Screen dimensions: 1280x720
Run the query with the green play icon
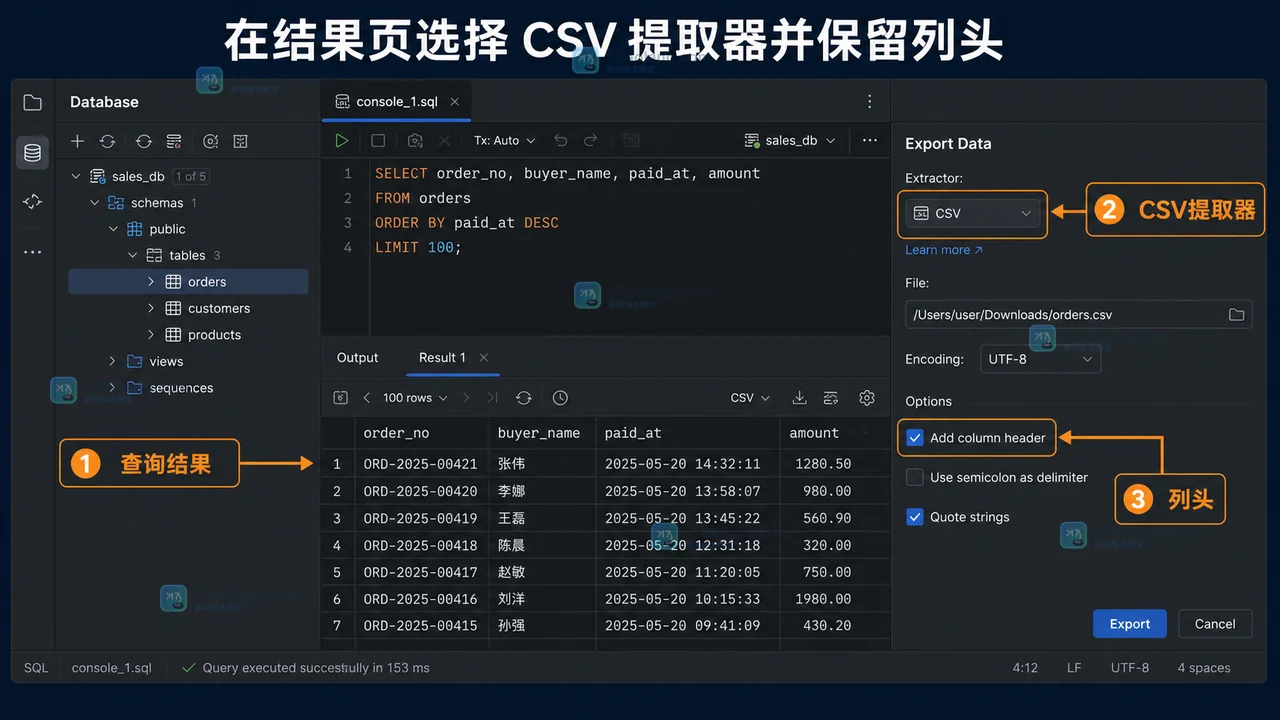pyautogui.click(x=342, y=141)
